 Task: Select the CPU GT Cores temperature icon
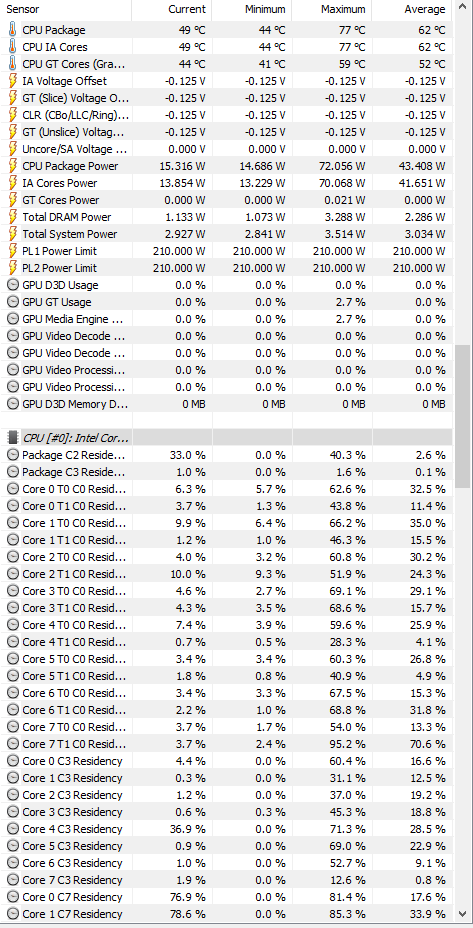click(12, 64)
